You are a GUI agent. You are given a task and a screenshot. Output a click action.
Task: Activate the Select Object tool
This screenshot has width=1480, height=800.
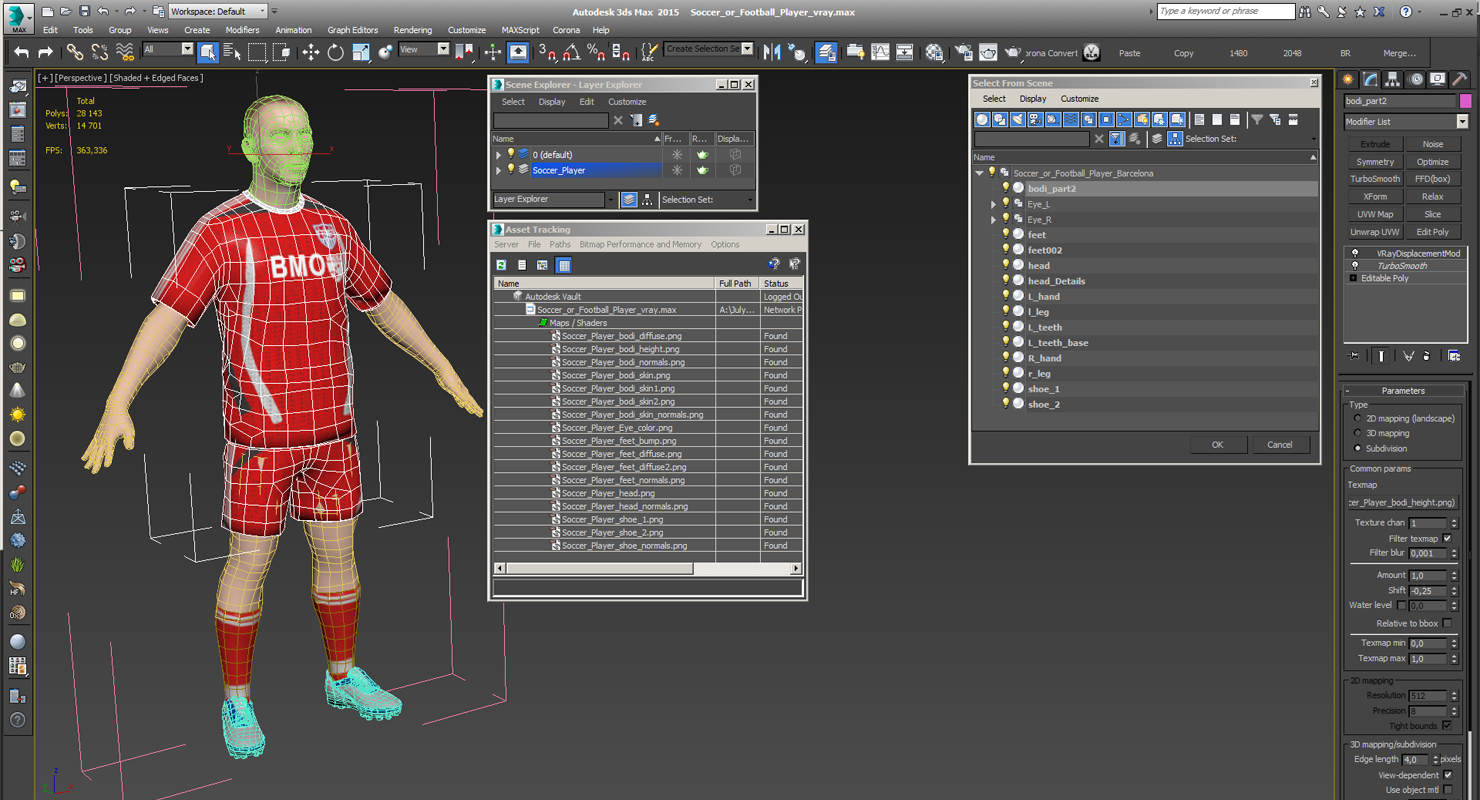click(x=208, y=52)
